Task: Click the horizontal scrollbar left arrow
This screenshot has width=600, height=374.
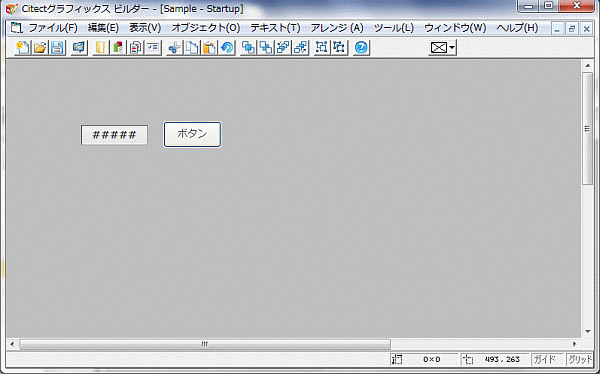Action: [x=12, y=344]
